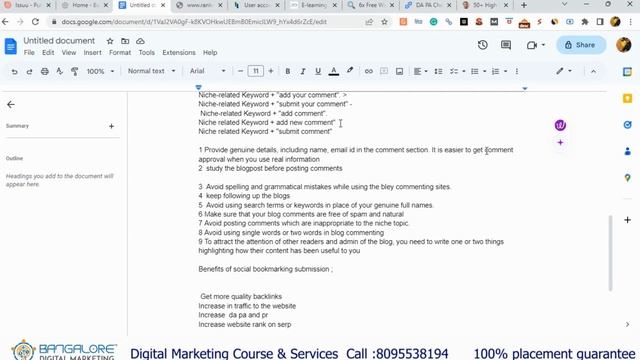
Task: Open Google account avatar
Action: coord(624,45)
